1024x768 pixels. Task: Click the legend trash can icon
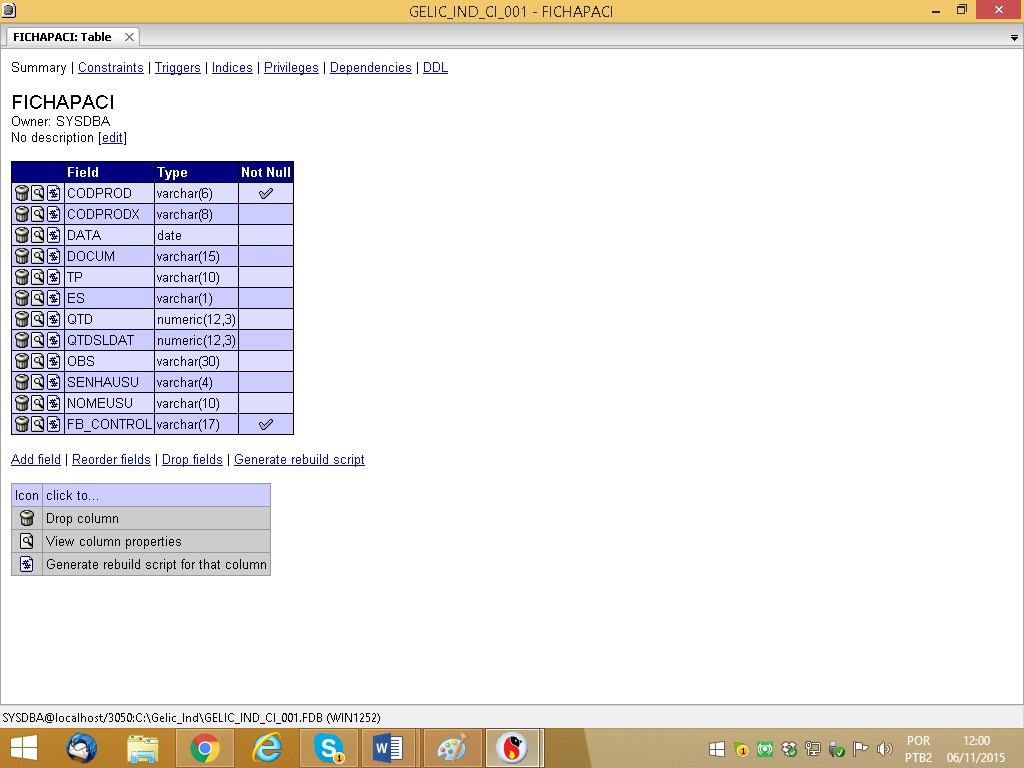coord(27,518)
